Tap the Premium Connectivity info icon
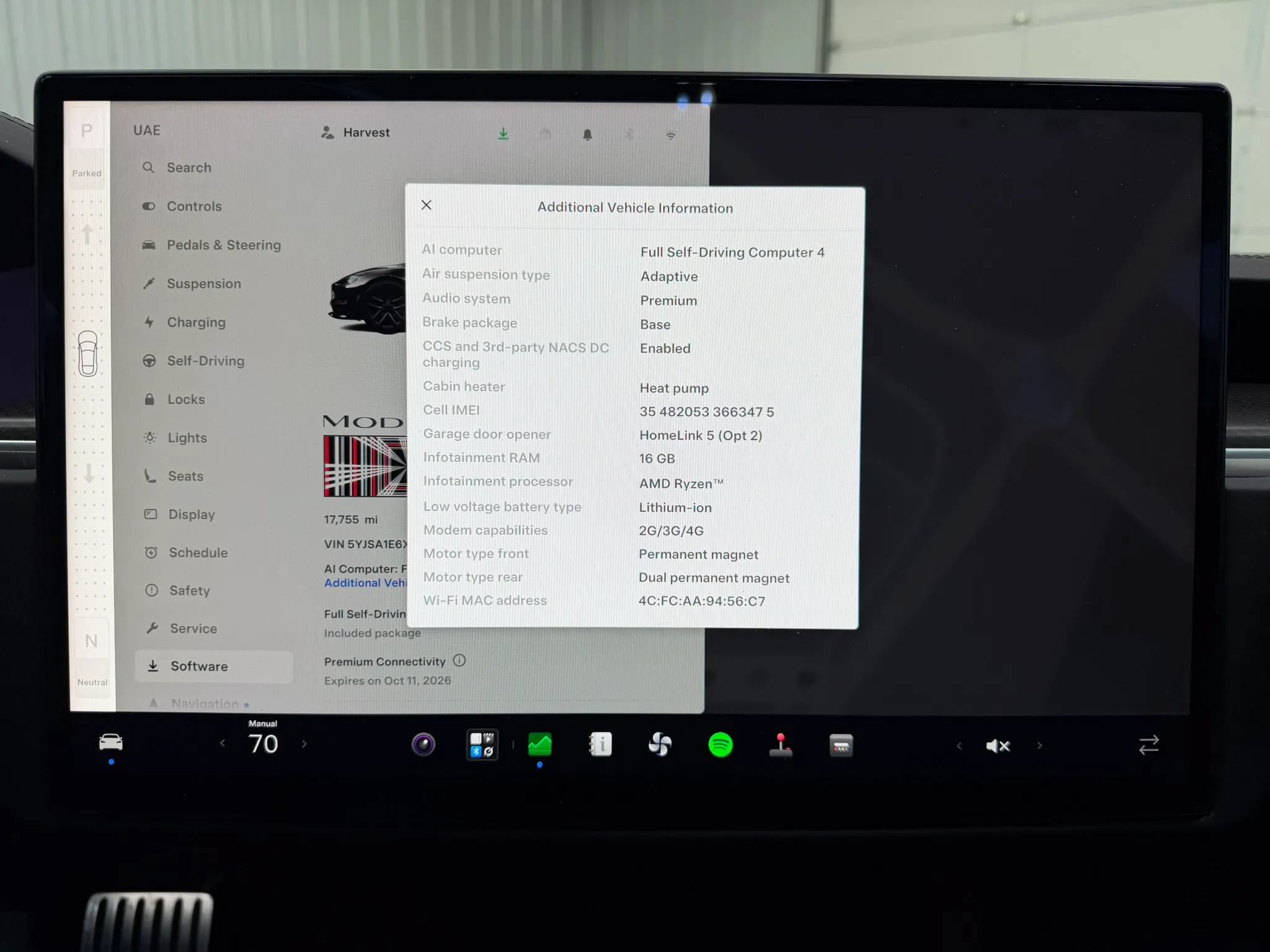Screen dimensions: 1270x952 [459, 660]
